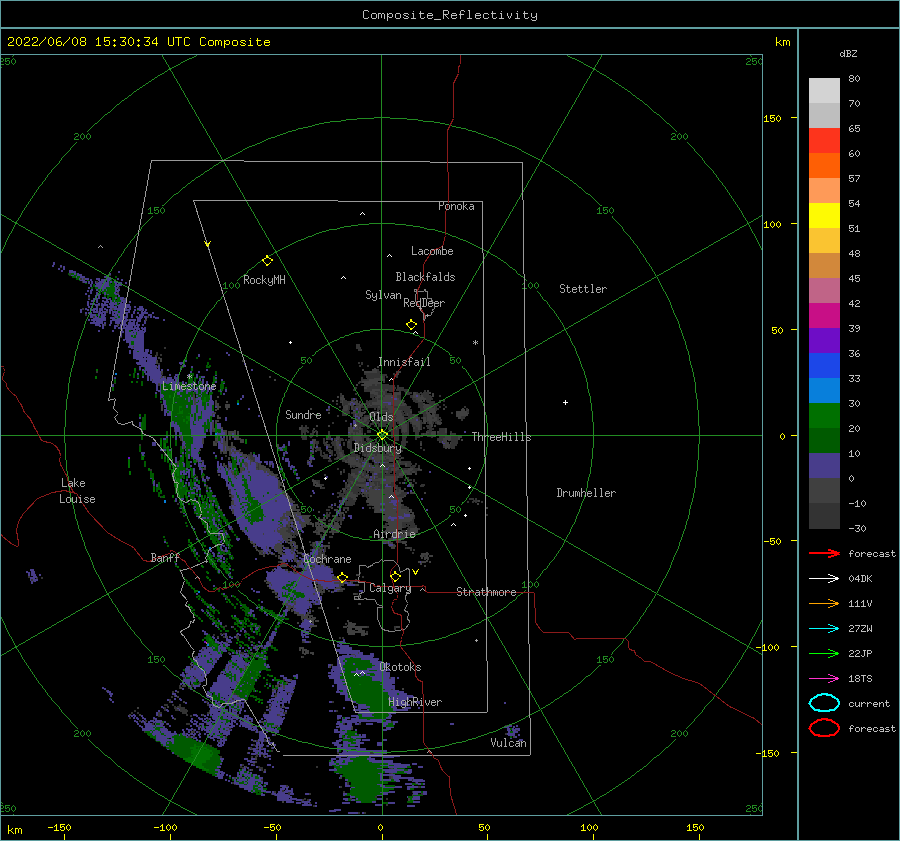Click the ThreeHills city label
This screenshot has width=900, height=841.
click(502, 437)
